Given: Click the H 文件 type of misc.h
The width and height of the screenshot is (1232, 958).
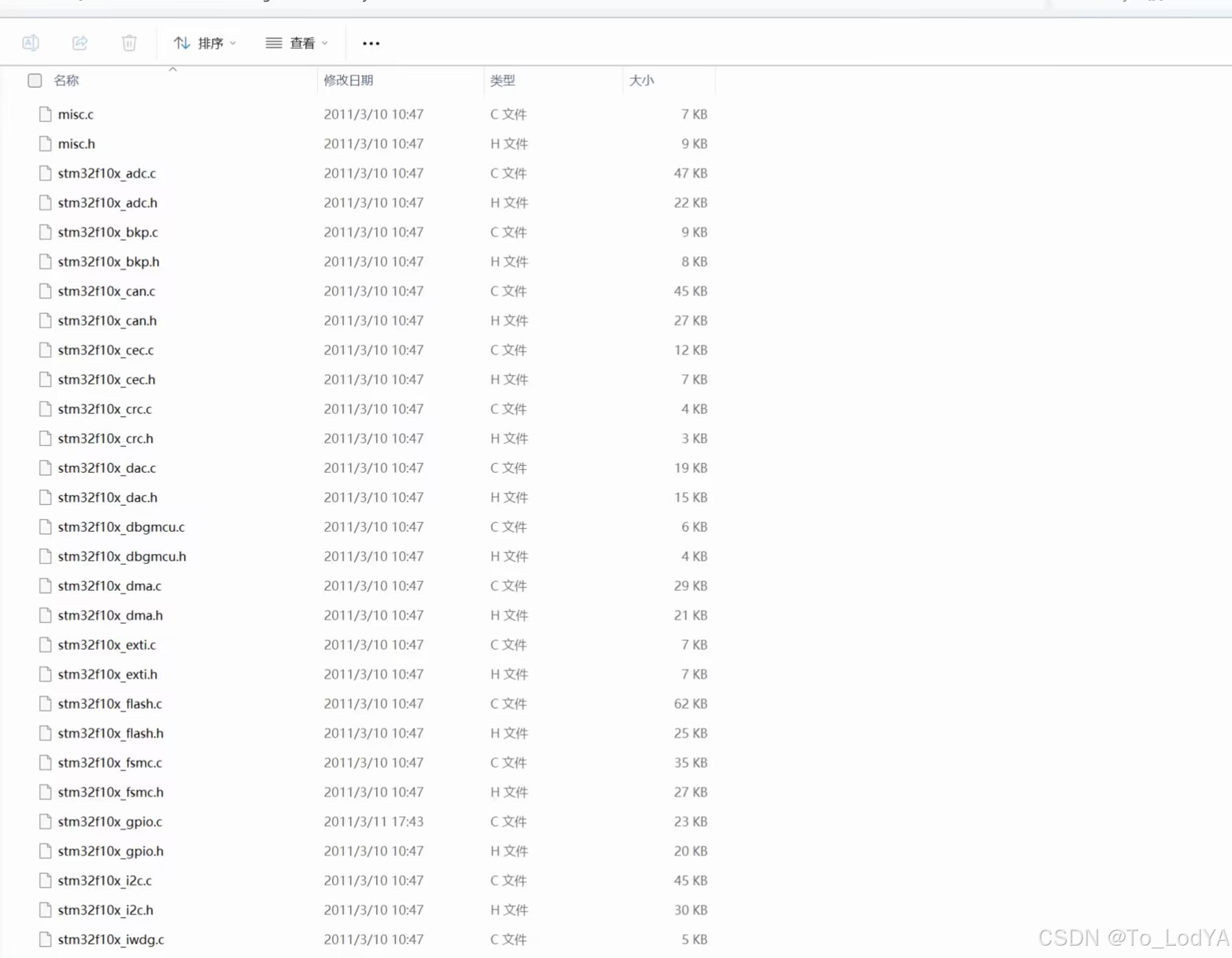Looking at the screenshot, I should click(x=509, y=143).
